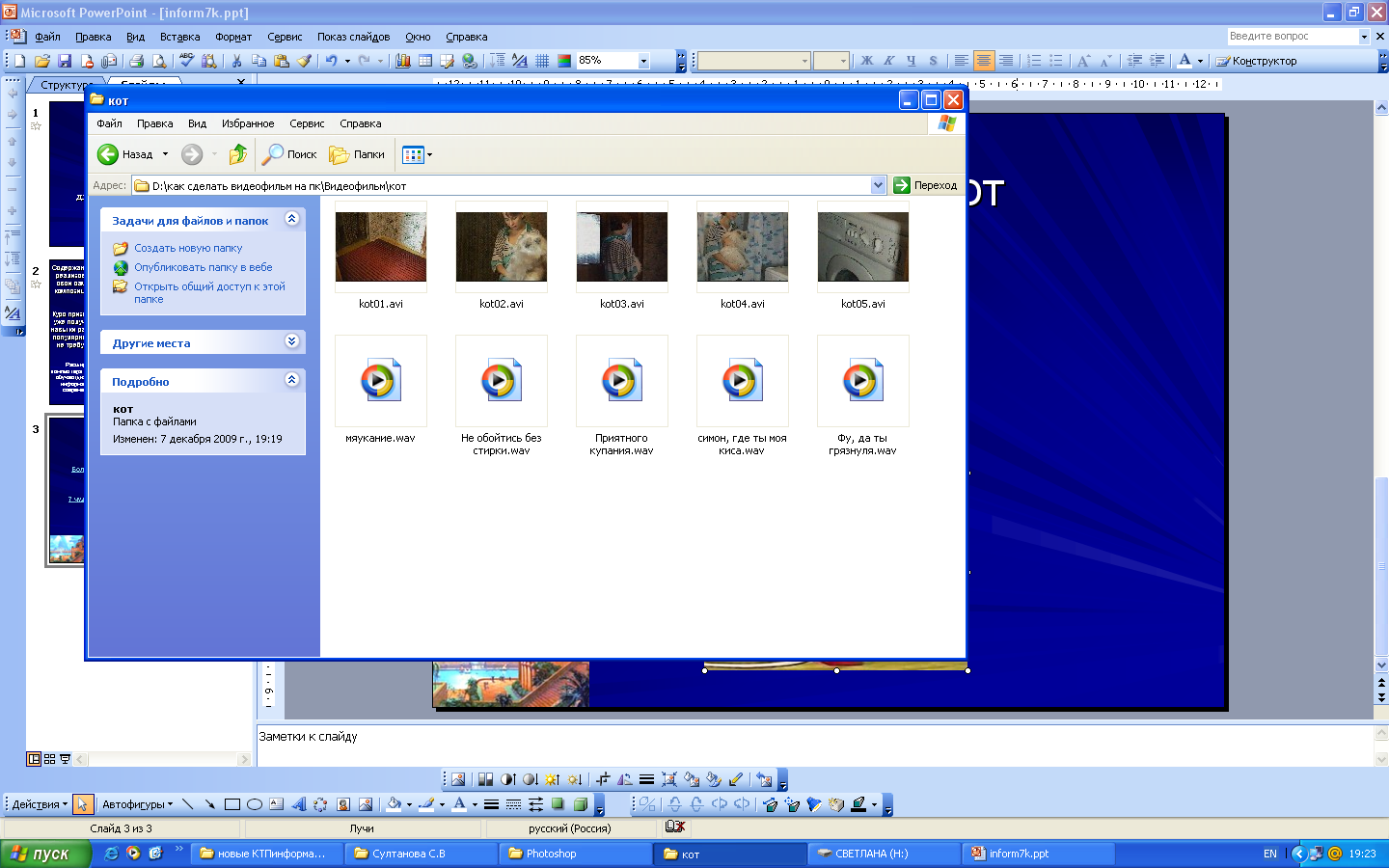Insert a table using the table icon
1389x868 pixels.
click(x=425, y=61)
